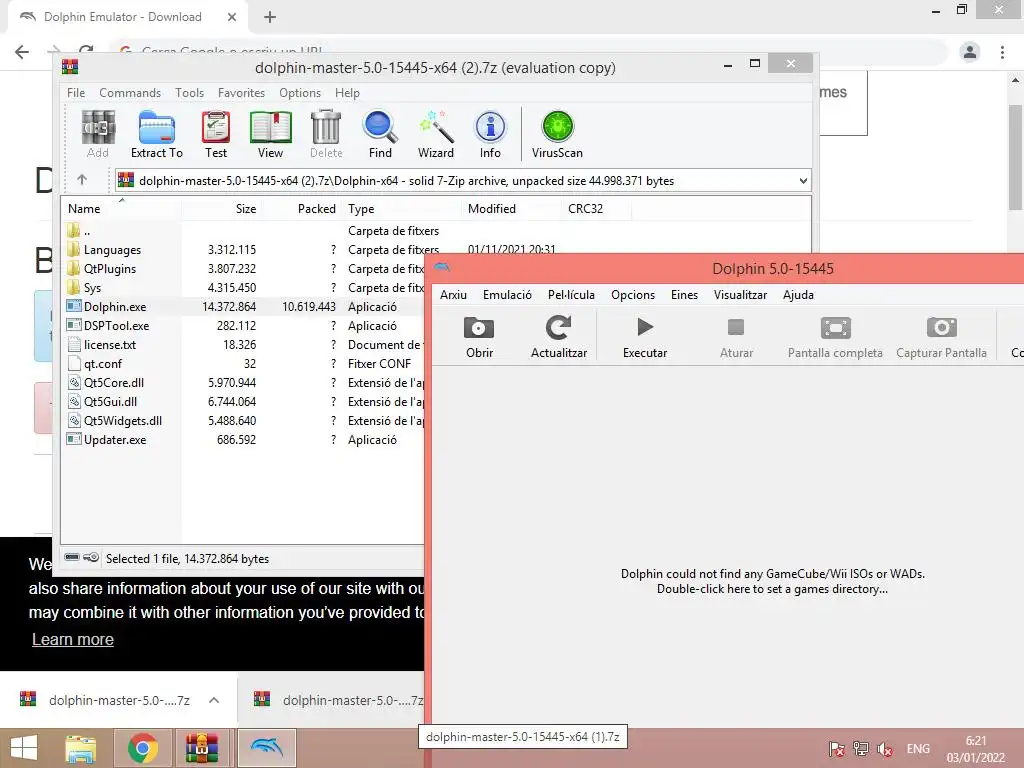The image size is (1024, 768).
Task: Click the Add icon in WinRAR
Action: 98,135
